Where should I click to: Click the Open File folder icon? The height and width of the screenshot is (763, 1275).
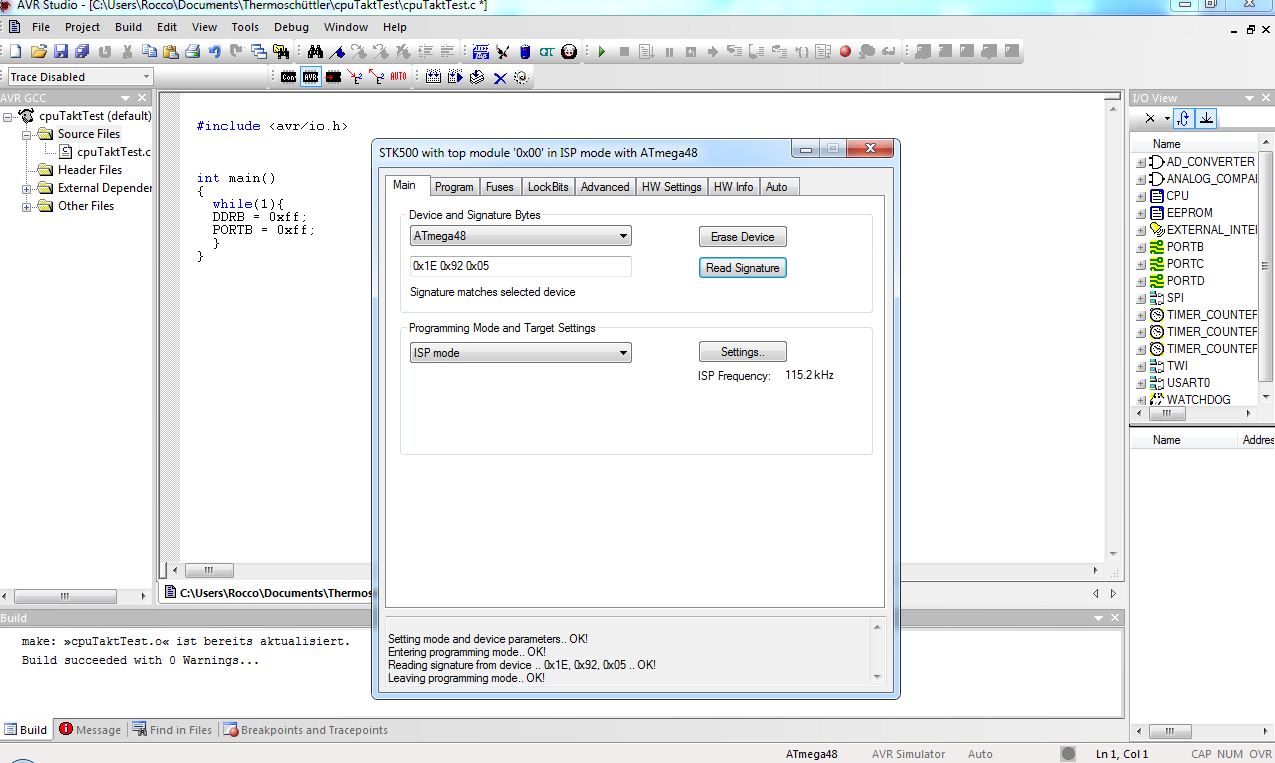(x=39, y=51)
